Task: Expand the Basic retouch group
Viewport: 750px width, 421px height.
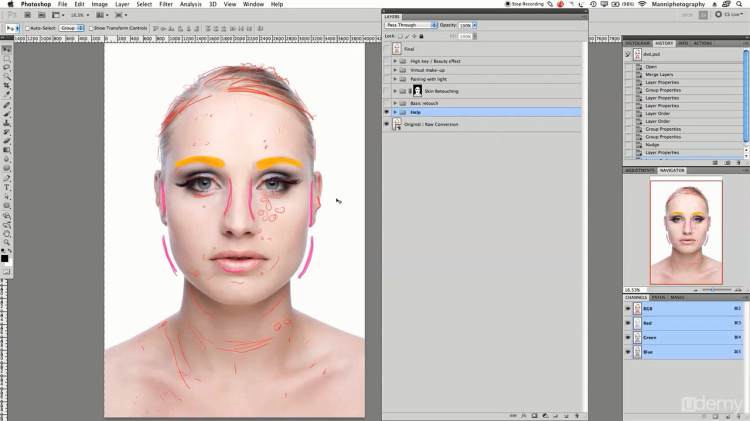Action: pos(395,103)
